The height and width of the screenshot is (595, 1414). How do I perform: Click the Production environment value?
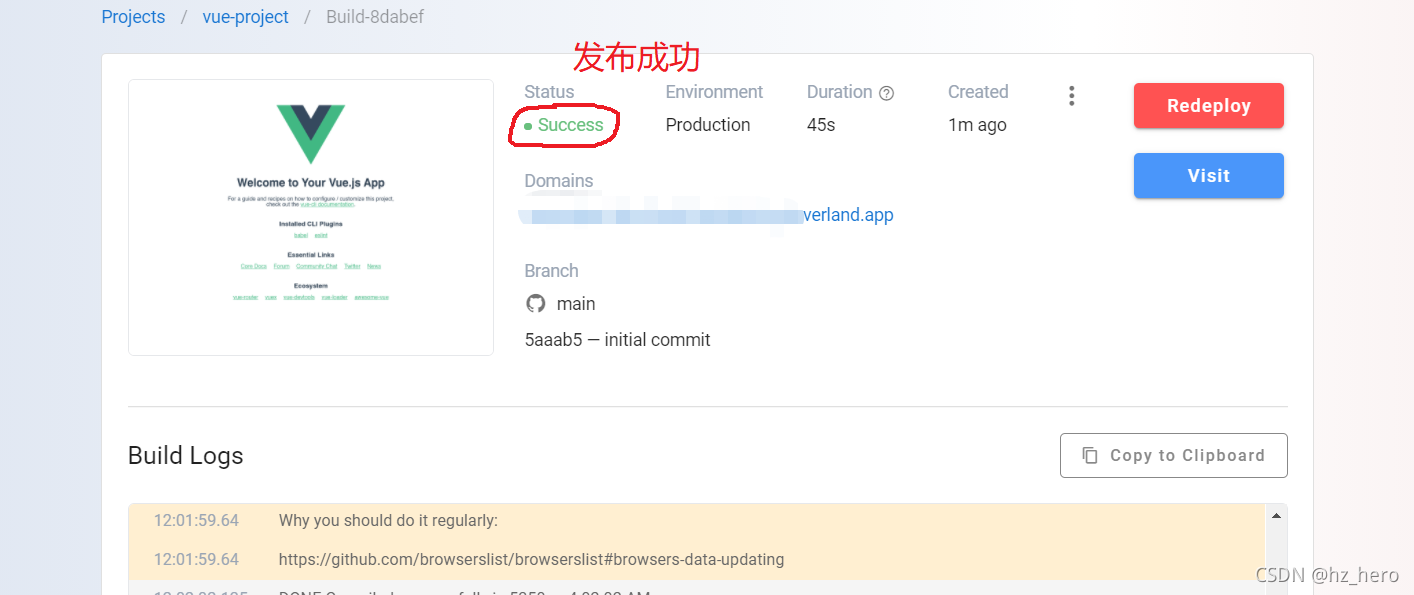(x=708, y=125)
